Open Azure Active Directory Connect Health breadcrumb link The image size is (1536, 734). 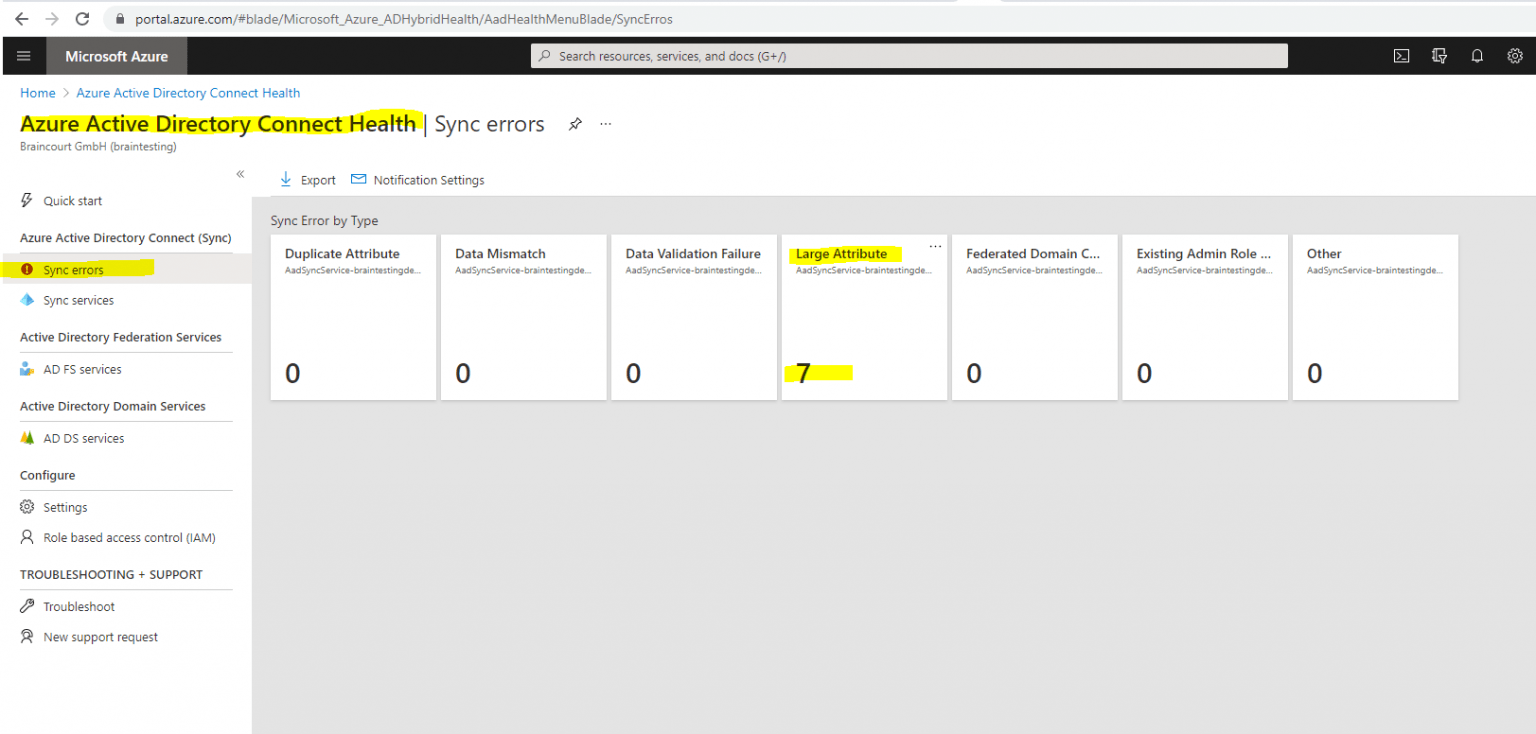pyautogui.click(x=187, y=92)
